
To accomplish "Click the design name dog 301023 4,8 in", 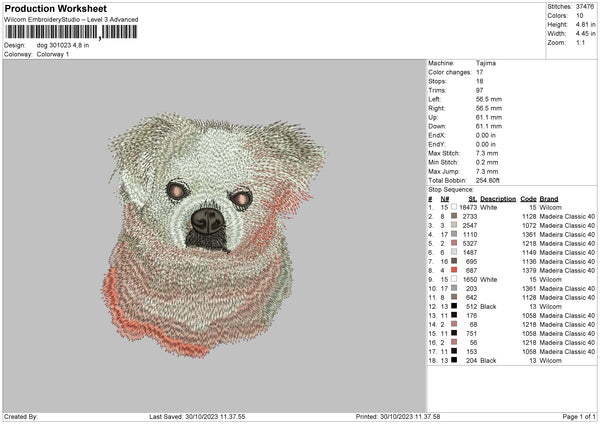I will pyautogui.click(x=63, y=45).
